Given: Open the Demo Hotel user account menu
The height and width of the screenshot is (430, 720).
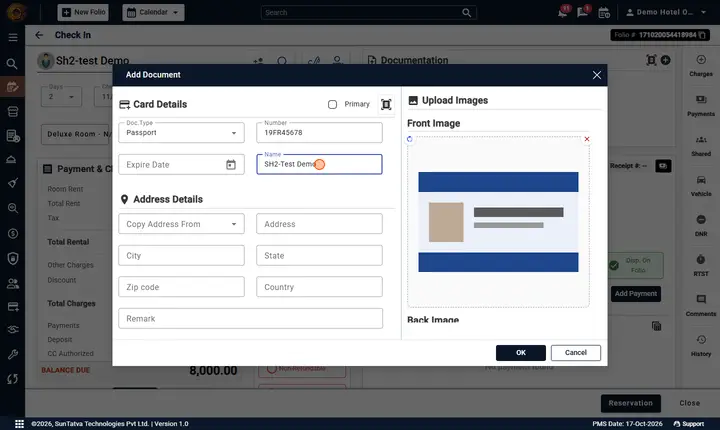Looking at the screenshot, I should point(666,12).
